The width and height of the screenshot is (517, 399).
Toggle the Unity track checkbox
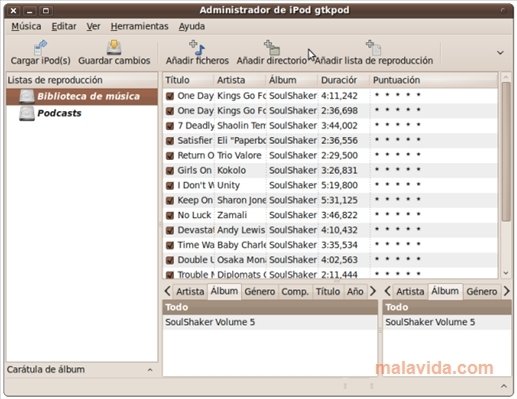coord(170,185)
